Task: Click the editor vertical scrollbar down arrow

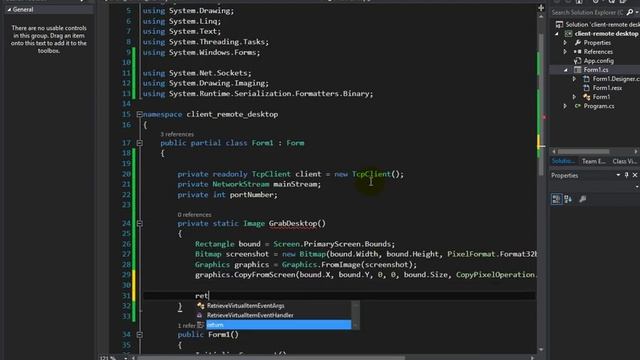Action: tap(541, 350)
